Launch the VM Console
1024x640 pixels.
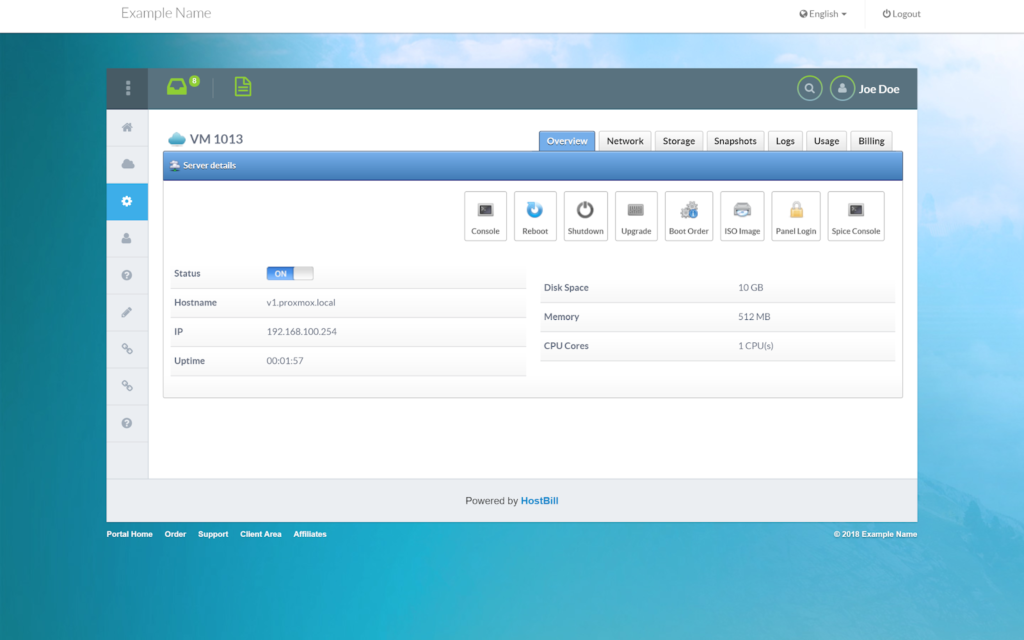click(485, 216)
